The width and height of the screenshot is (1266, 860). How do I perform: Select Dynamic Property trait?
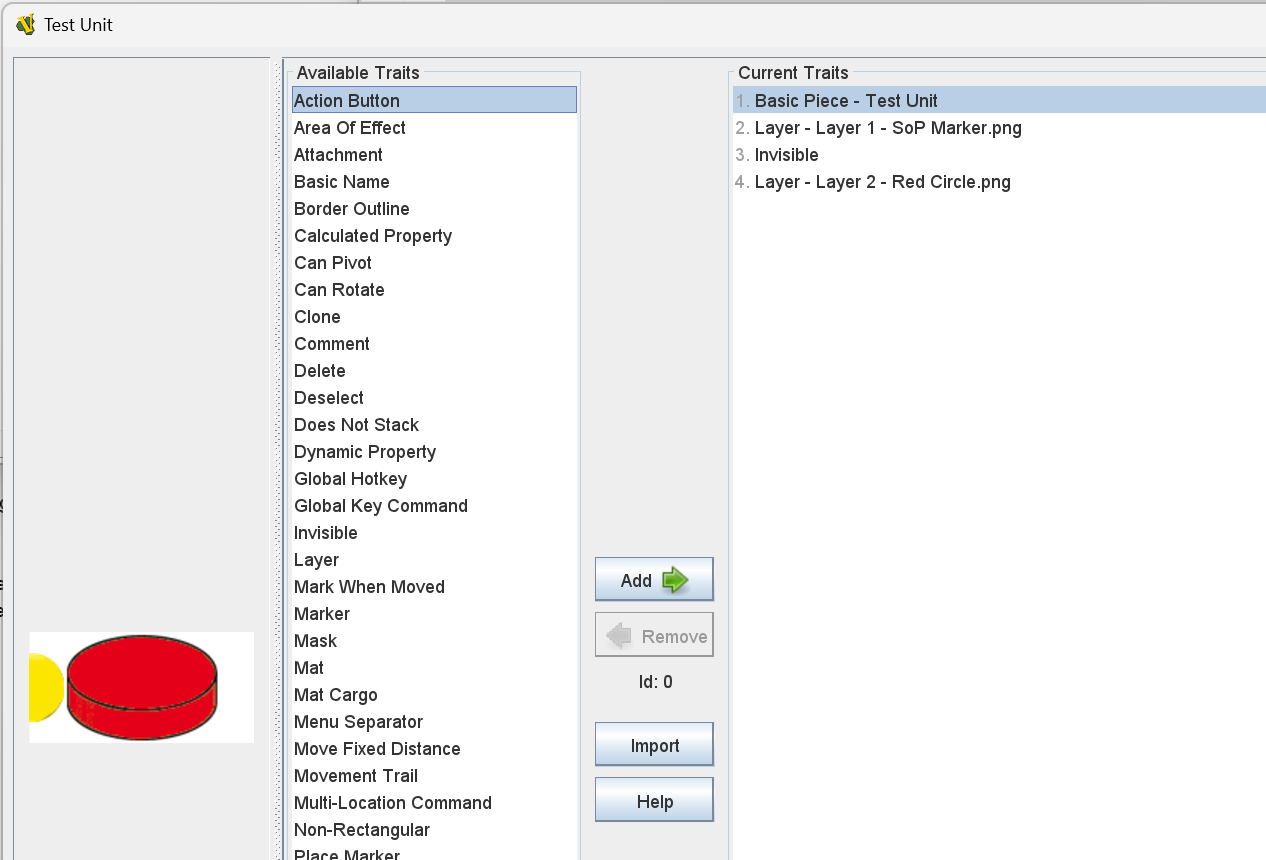click(x=365, y=452)
